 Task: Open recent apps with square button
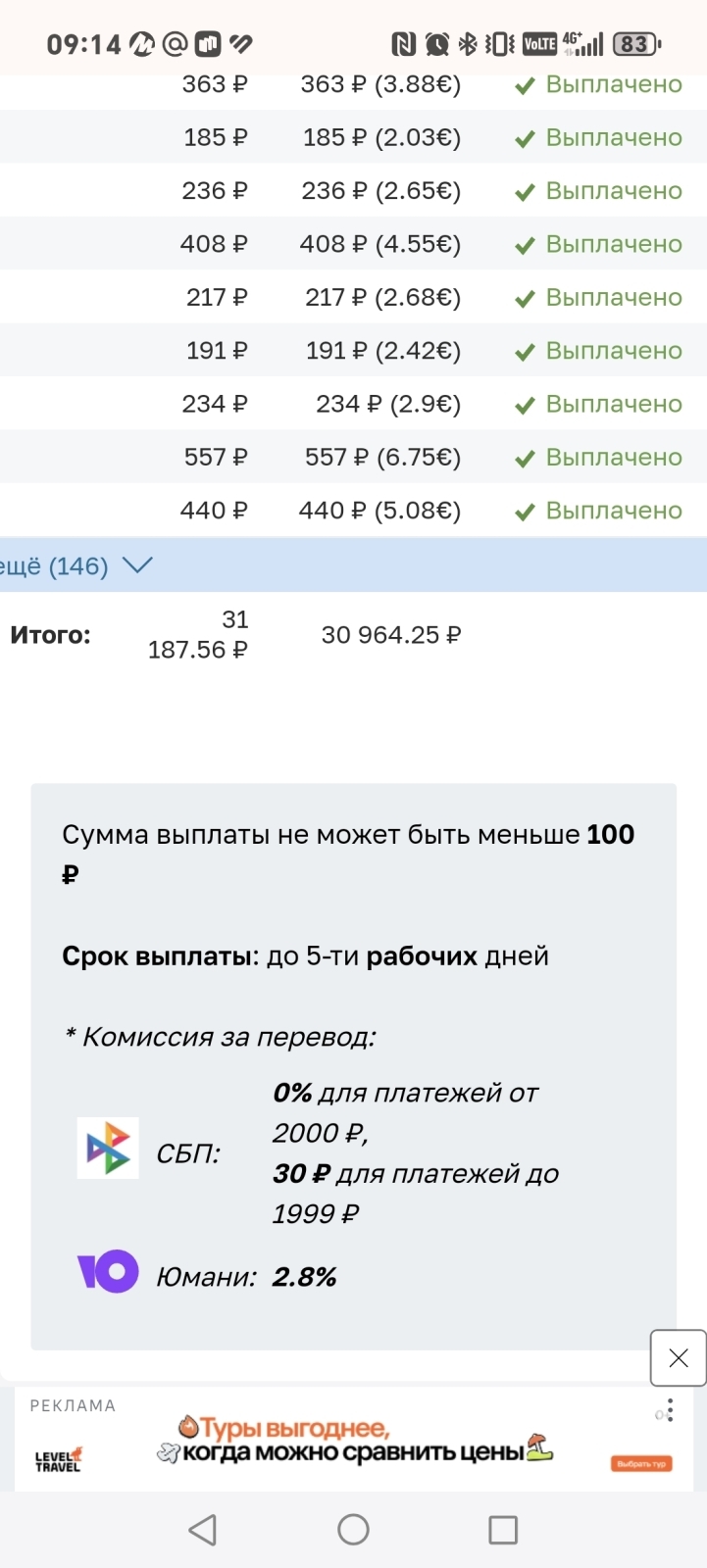[x=502, y=1530]
